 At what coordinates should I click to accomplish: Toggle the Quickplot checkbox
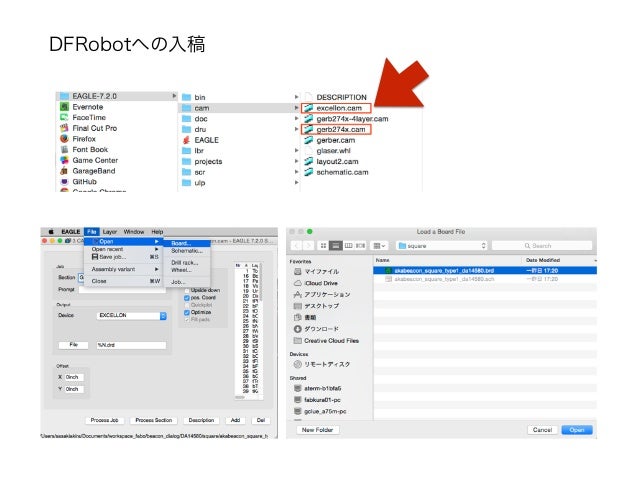[187, 305]
